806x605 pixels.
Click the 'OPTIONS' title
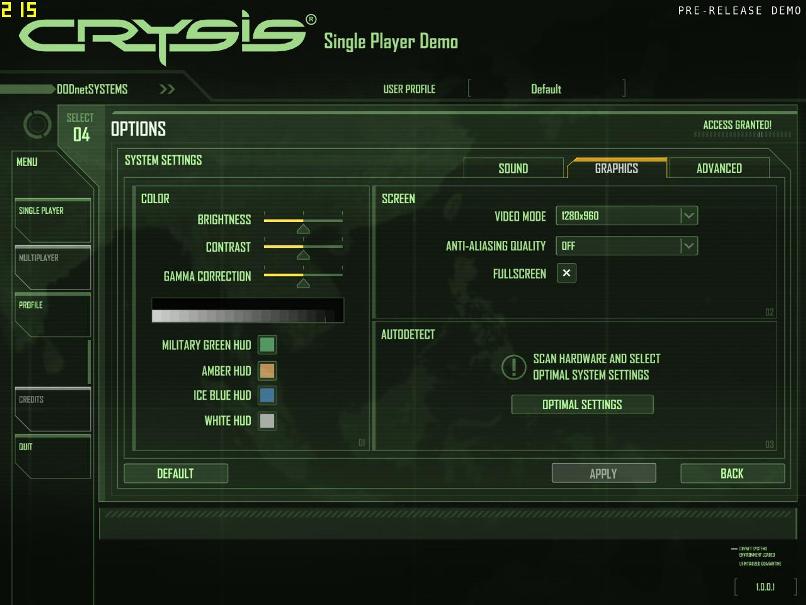pos(138,129)
